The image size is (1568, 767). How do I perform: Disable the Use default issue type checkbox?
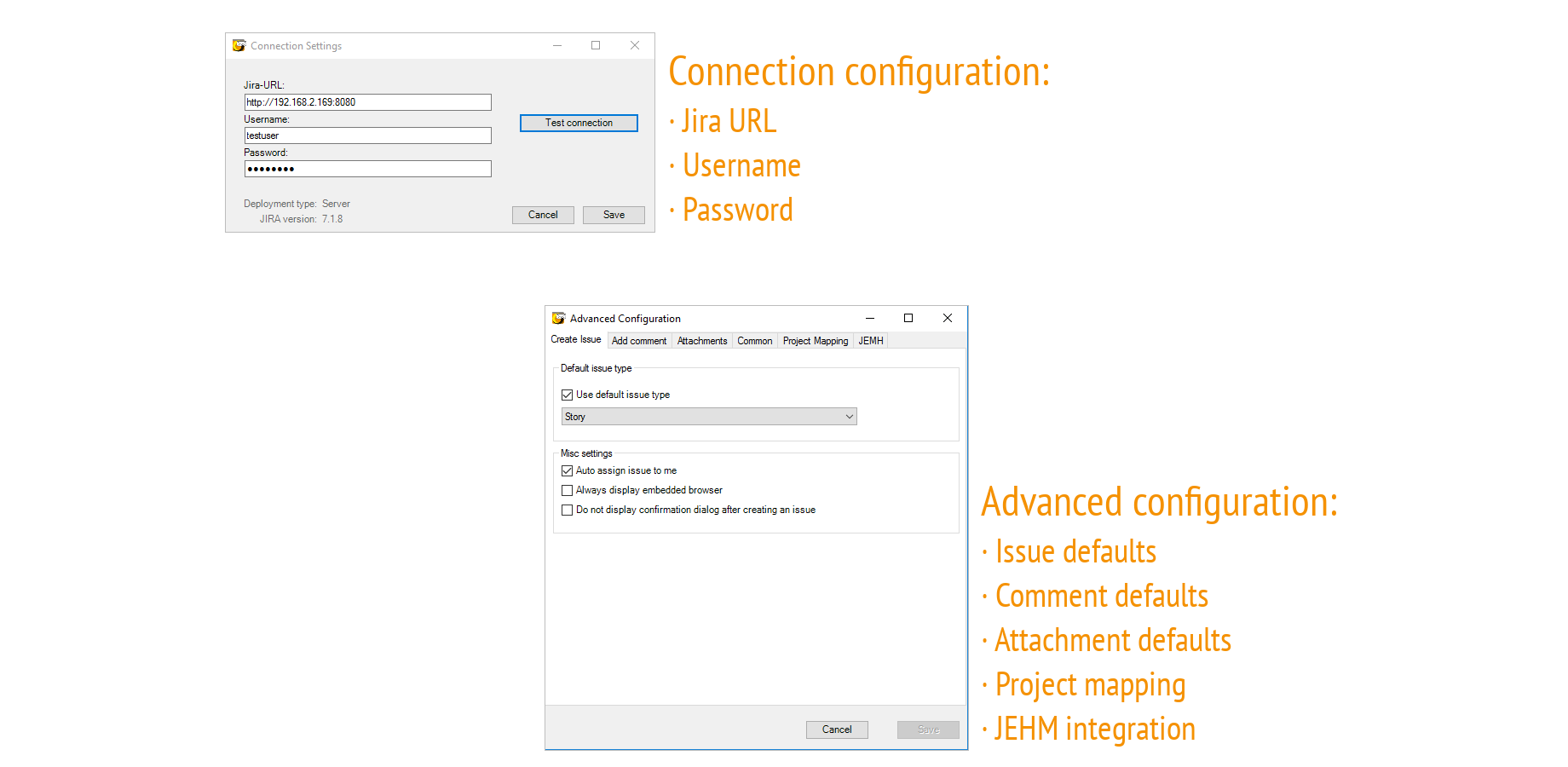pos(568,395)
